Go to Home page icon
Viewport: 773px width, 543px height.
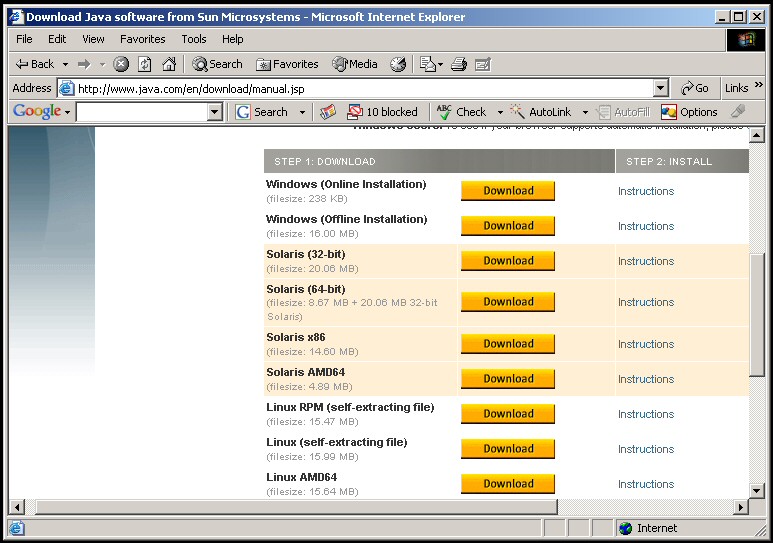pyautogui.click(x=169, y=64)
